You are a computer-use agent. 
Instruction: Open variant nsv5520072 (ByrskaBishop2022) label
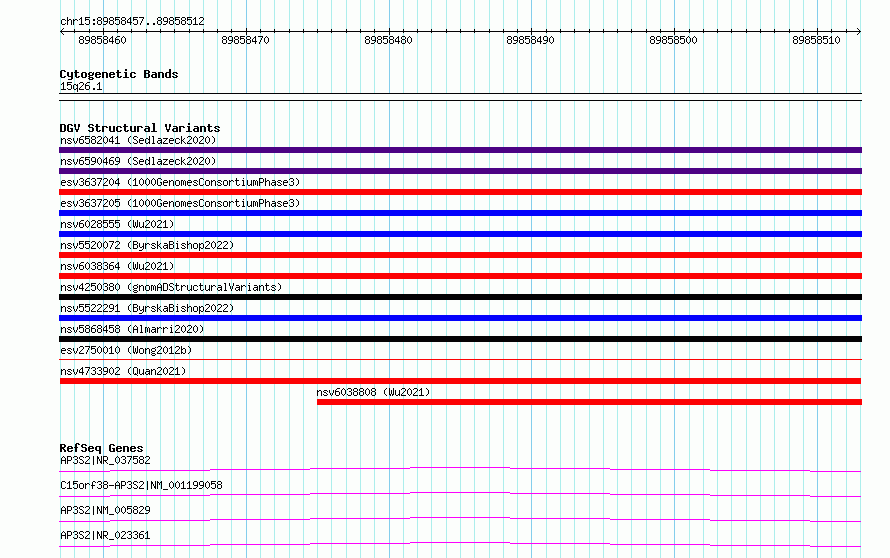tap(147, 245)
